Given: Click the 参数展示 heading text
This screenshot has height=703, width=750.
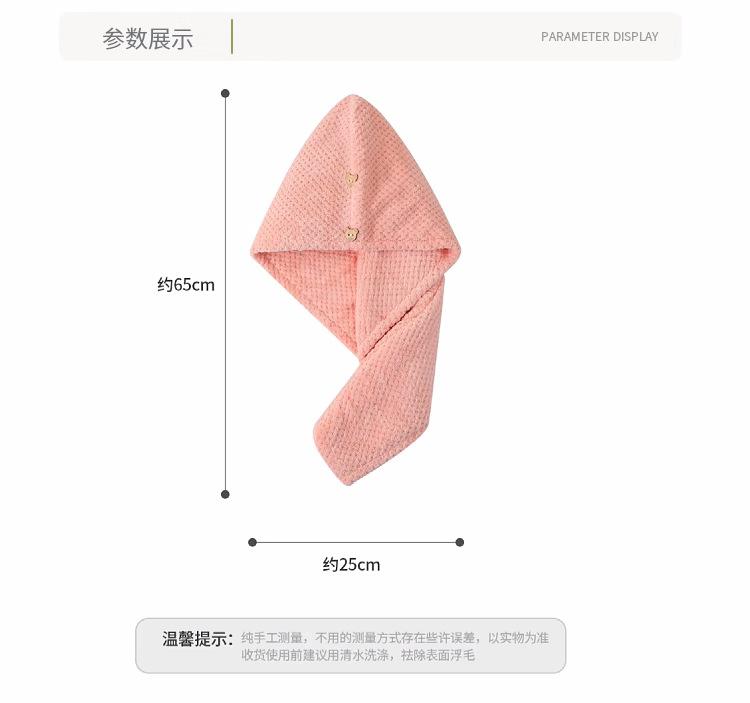Looking at the screenshot, I should pos(148,38).
